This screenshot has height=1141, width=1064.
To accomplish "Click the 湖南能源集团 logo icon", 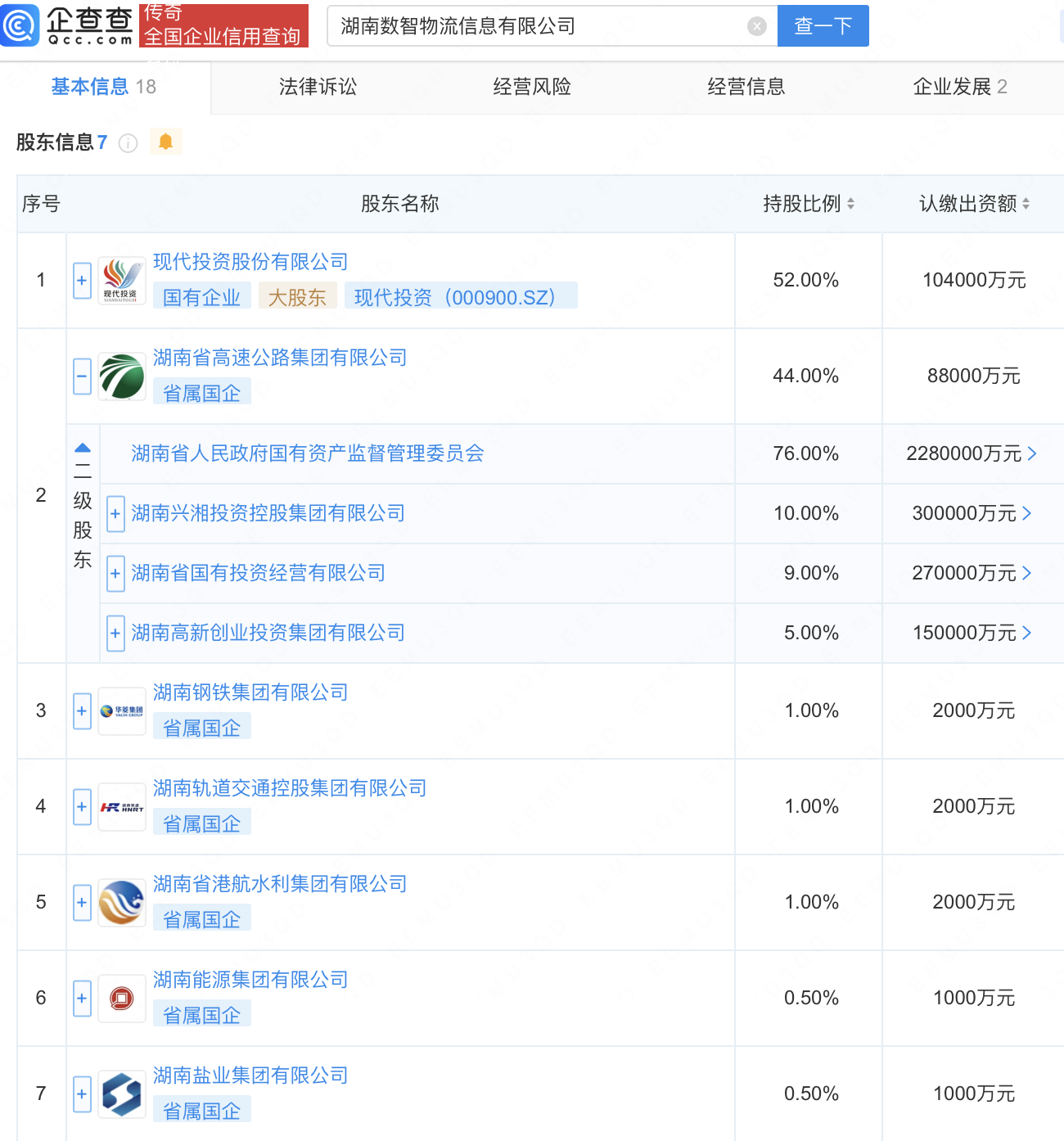I will point(122,999).
